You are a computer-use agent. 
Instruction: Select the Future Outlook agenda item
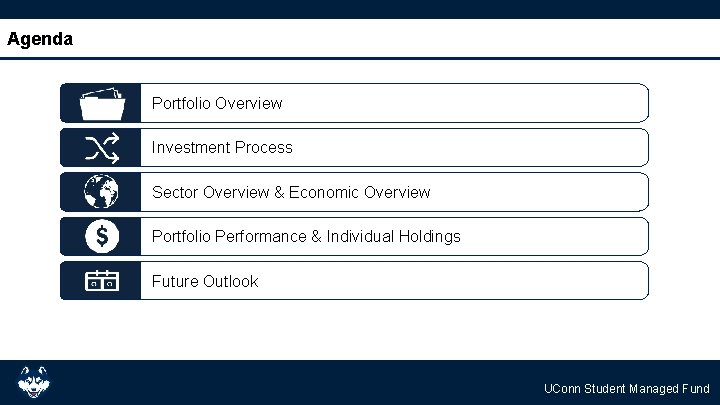tap(204, 281)
